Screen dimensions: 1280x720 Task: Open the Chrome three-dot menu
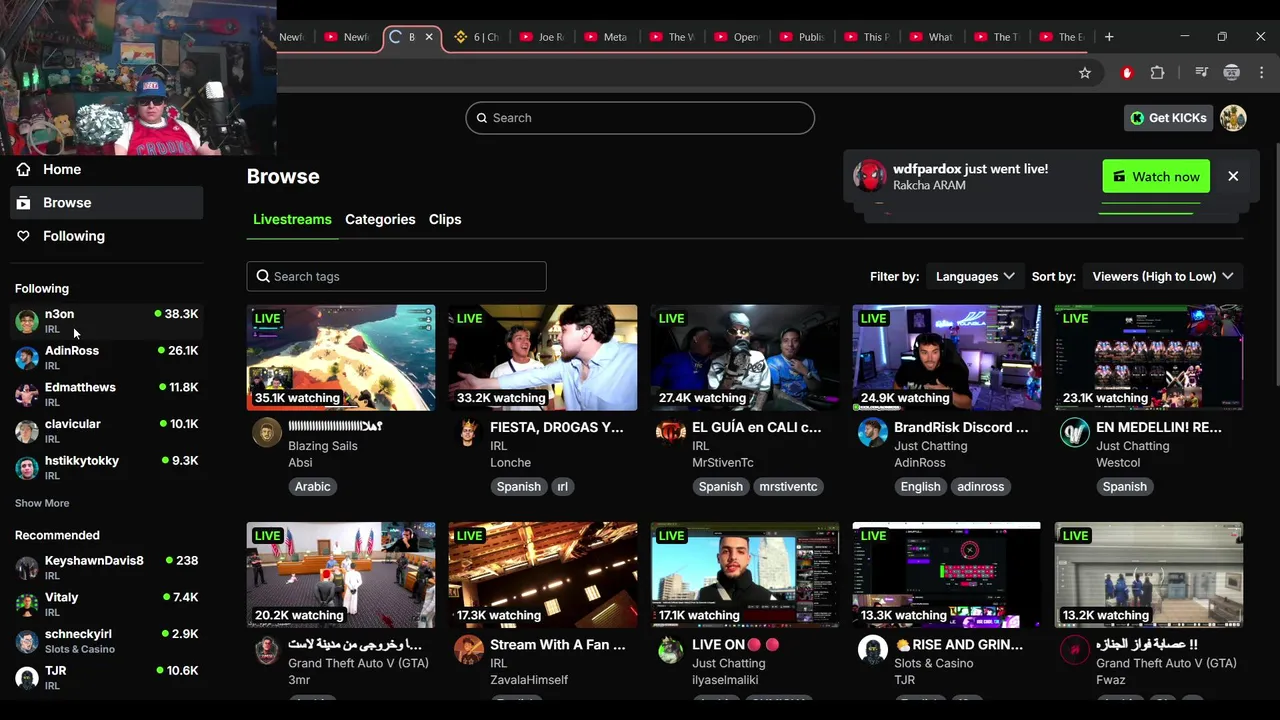[x=1262, y=73]
